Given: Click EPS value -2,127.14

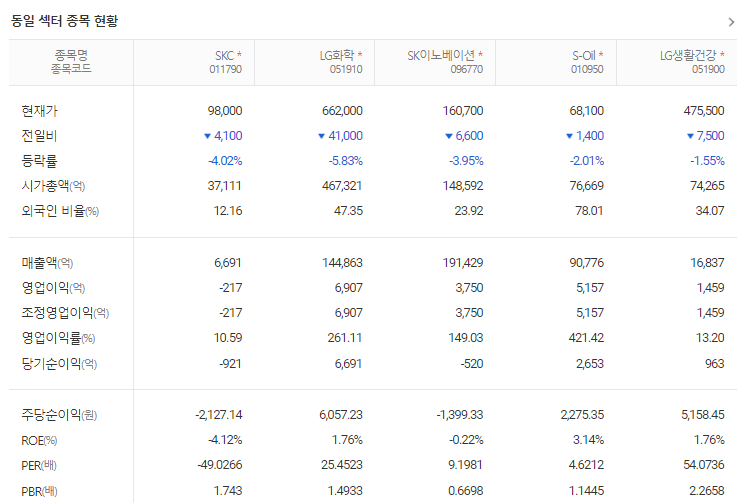Looking at the screenshot, I should pos(219,415).
